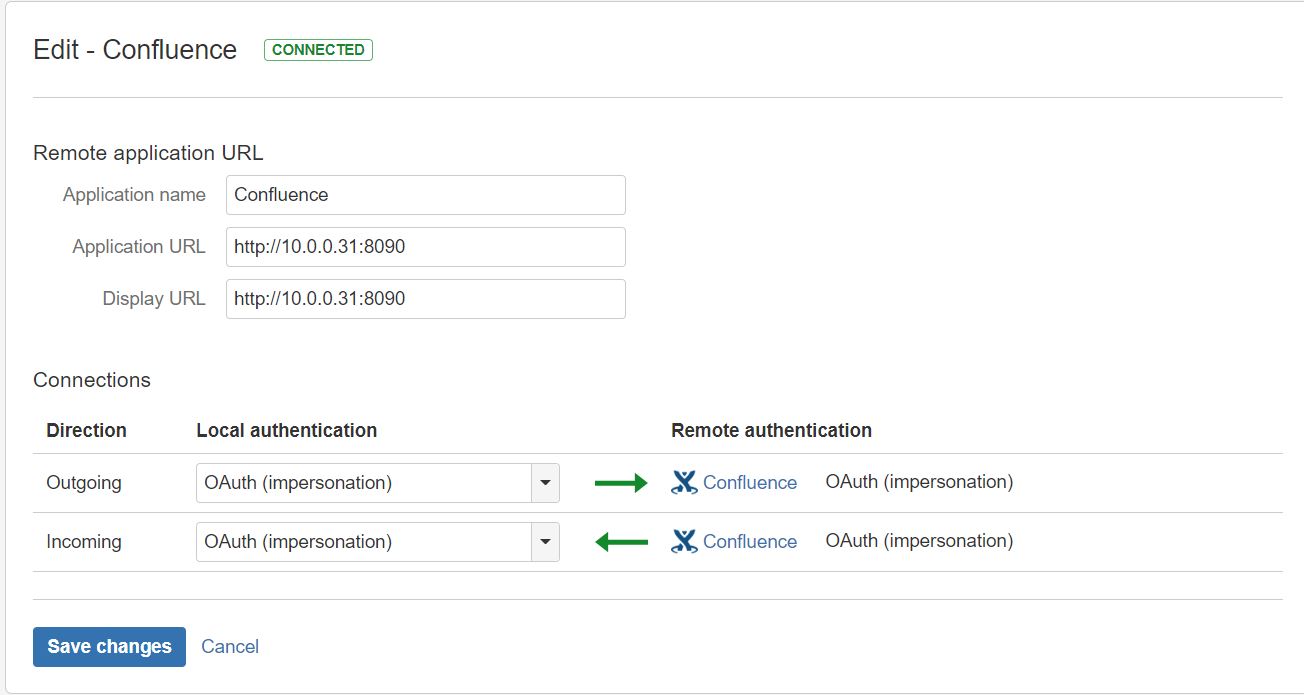Click the Application name label
The height and width of the screenshot is (695, 1304).
point(134,195)
